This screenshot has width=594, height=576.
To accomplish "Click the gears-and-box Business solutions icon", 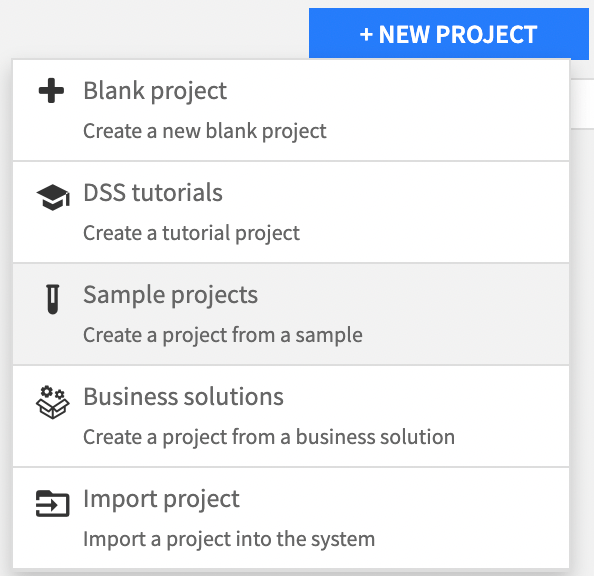I will 53,402.
